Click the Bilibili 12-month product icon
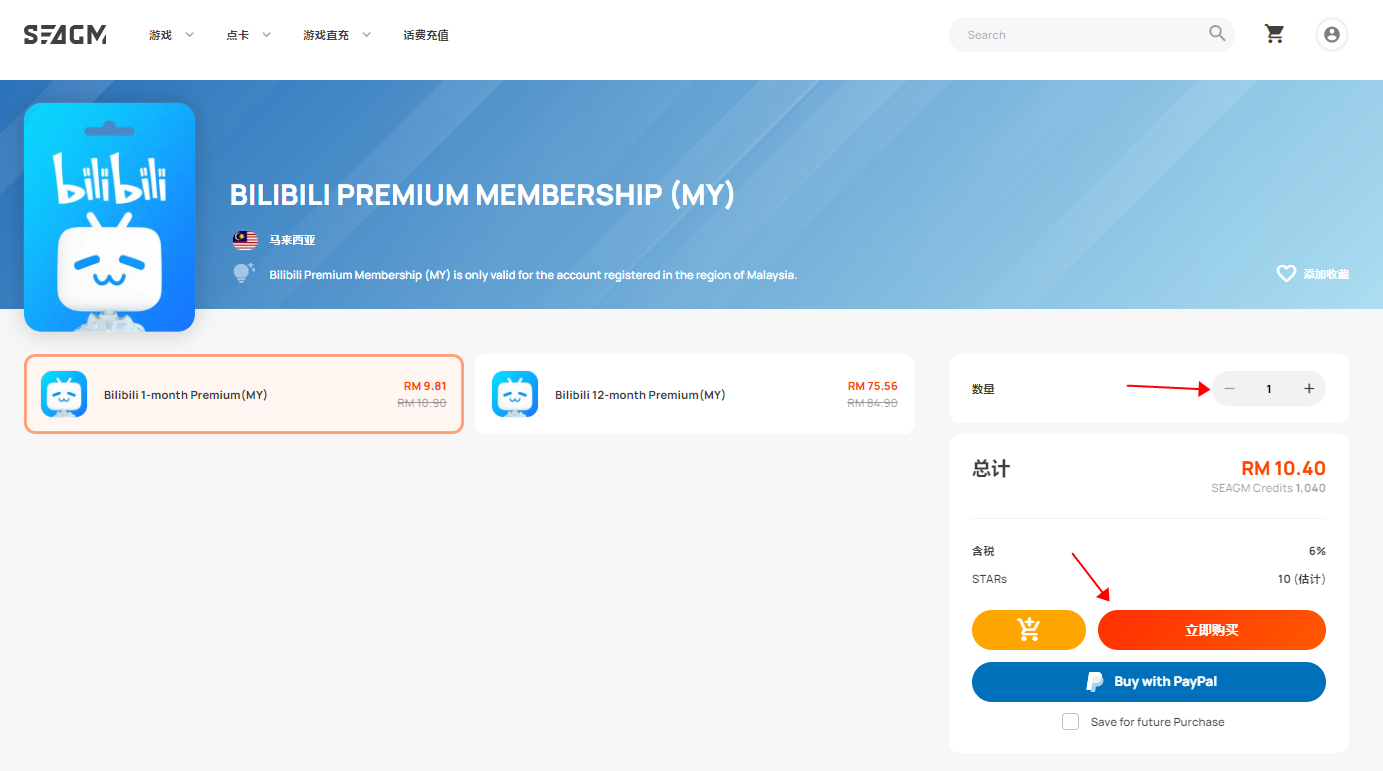The image size is (1383, 771). tap(515, 394)
